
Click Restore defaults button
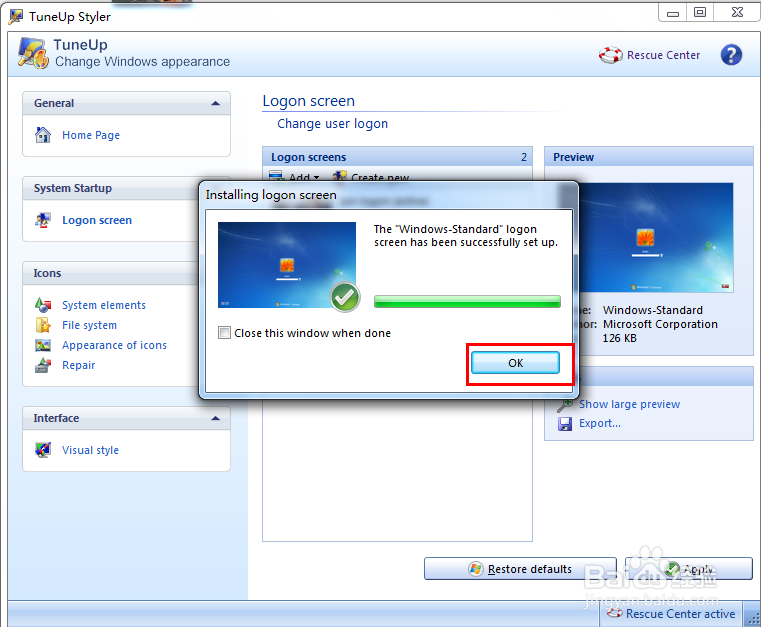coord(520,569)
